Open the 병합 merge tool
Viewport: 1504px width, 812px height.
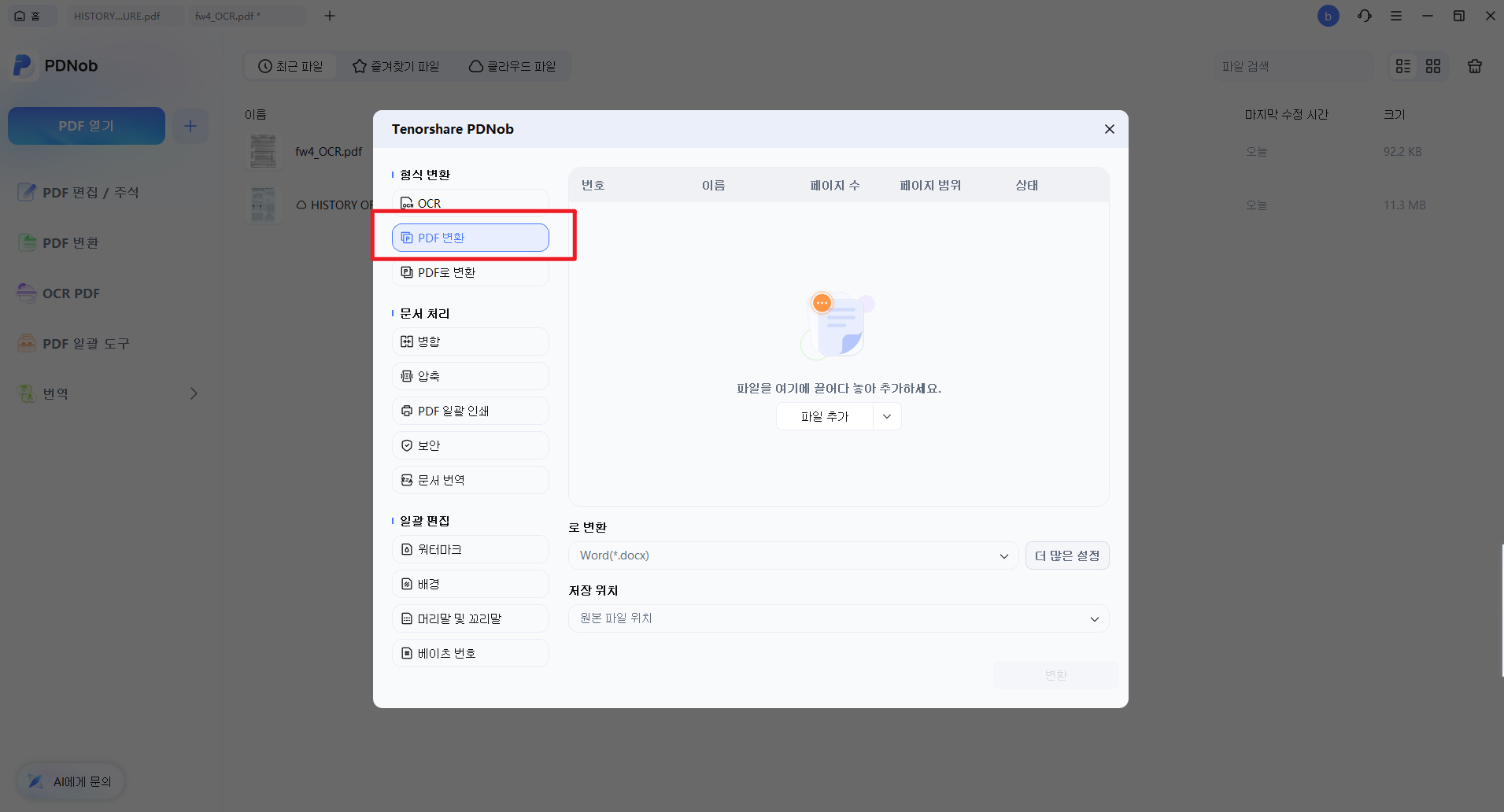[x=470, y=341]
